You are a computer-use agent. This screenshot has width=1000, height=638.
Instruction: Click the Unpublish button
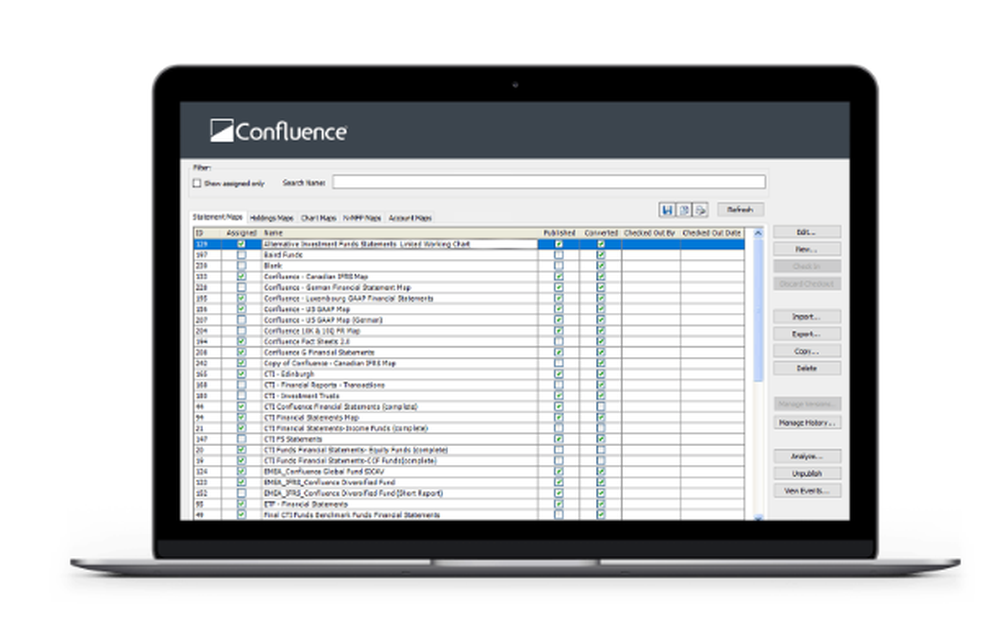807,474
